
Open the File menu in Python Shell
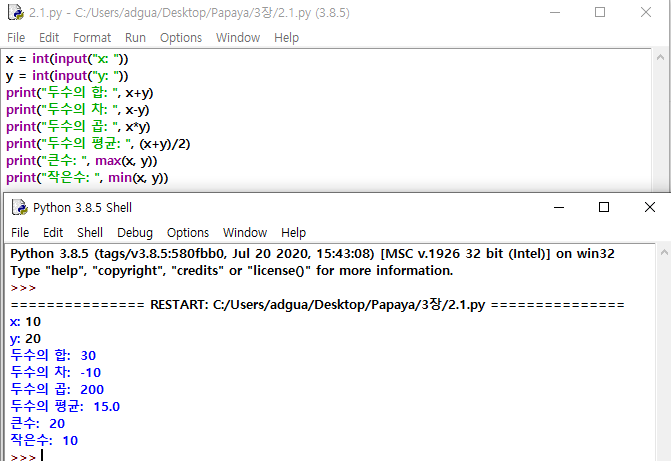pos(20,232)
